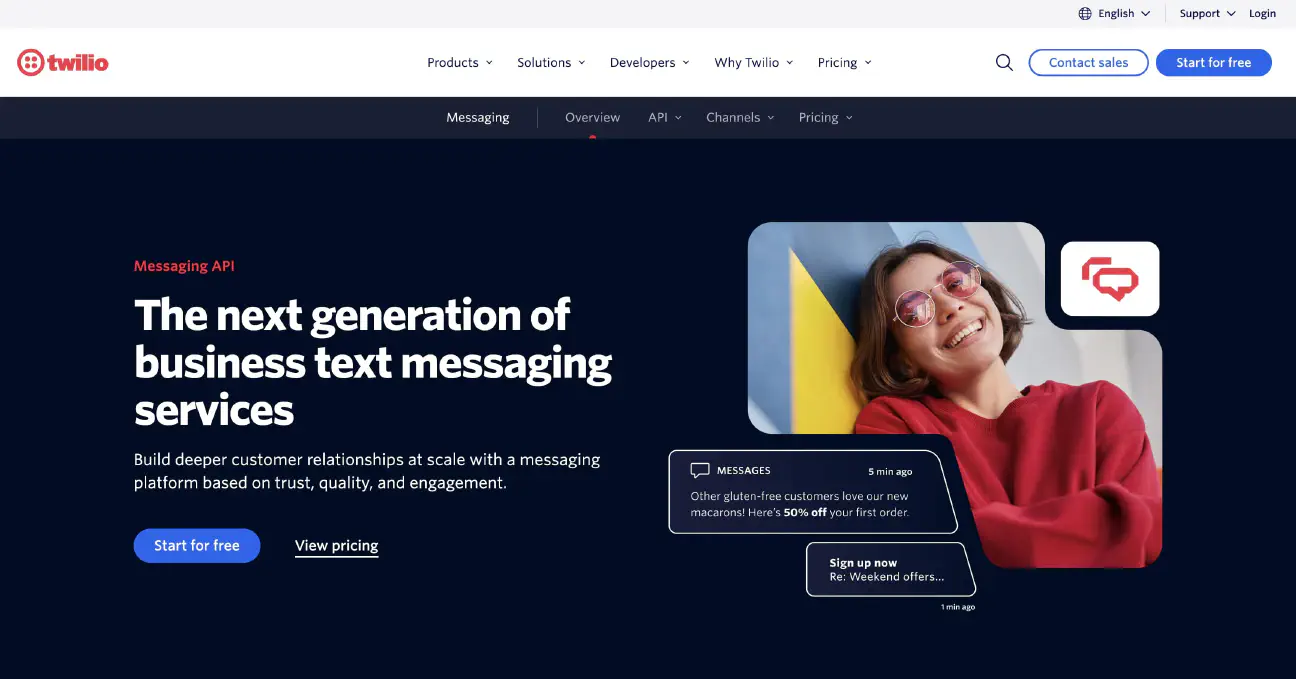Screen dimensions: 1296x679
Task: Click the Twilio logo
Action: click(63, 63)
